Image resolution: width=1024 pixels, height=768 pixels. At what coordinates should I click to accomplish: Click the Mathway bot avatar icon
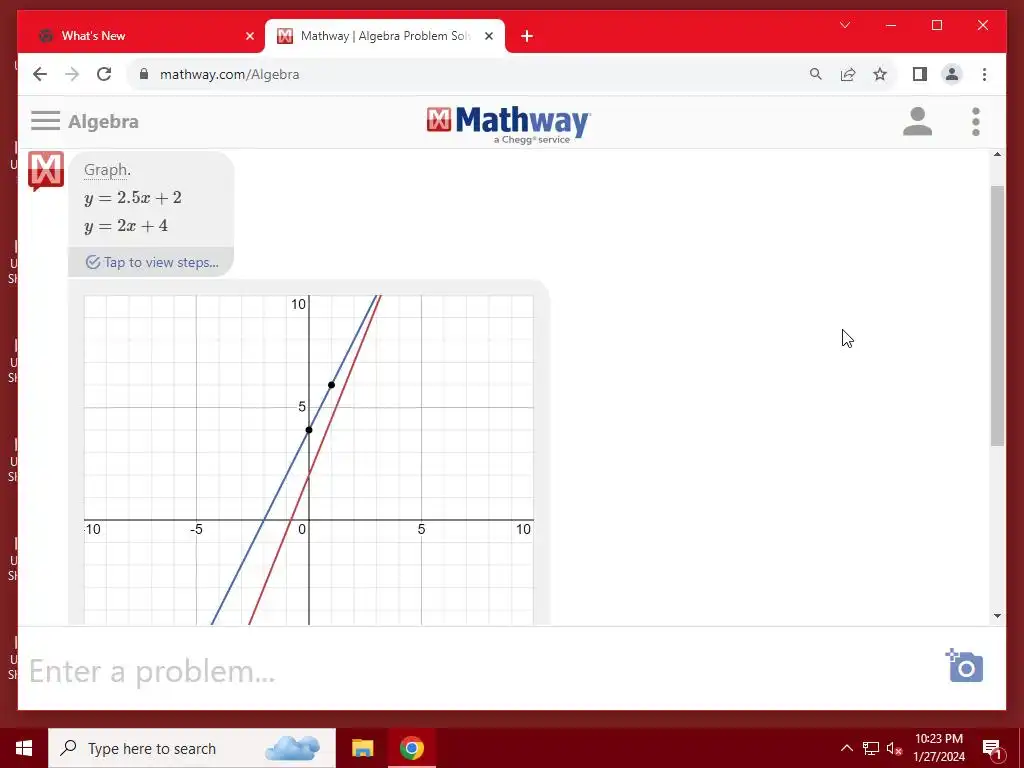click(x=46, y=170)
